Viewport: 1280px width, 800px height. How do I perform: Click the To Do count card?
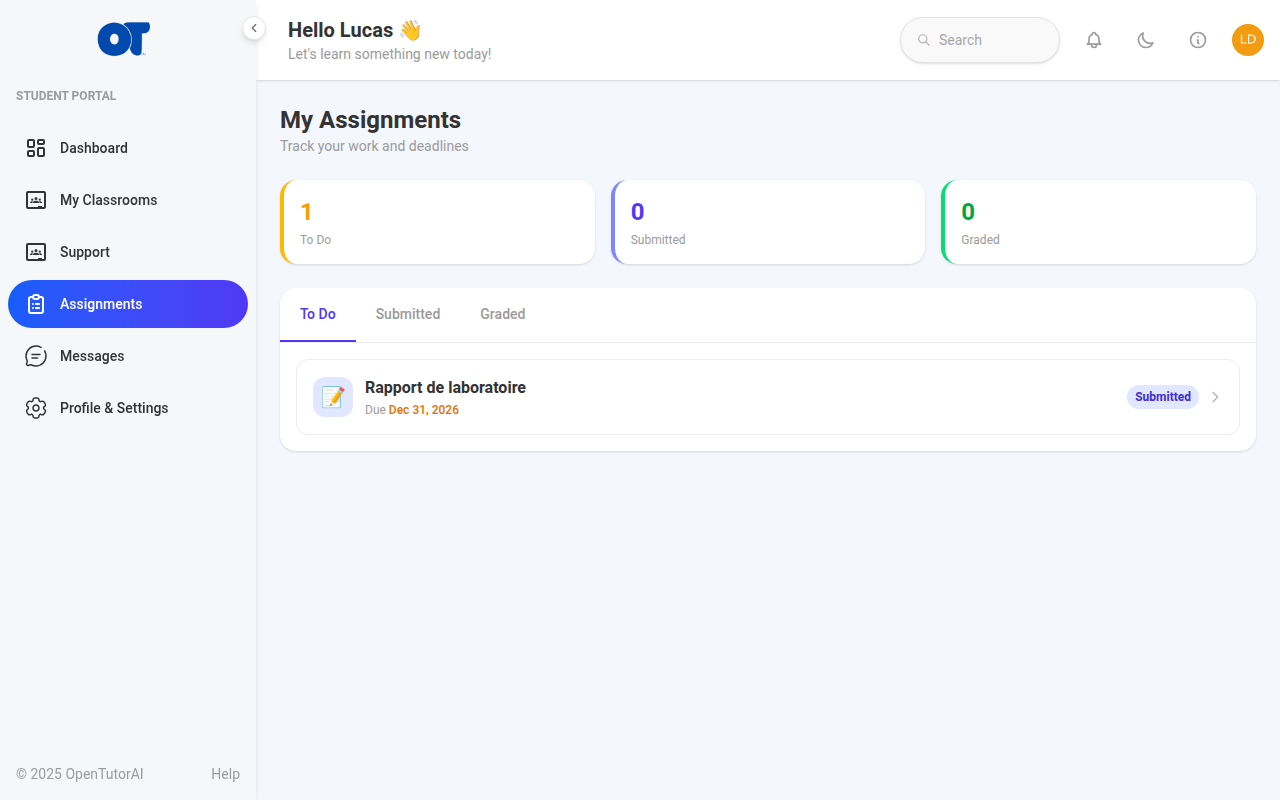pos(438,222)
